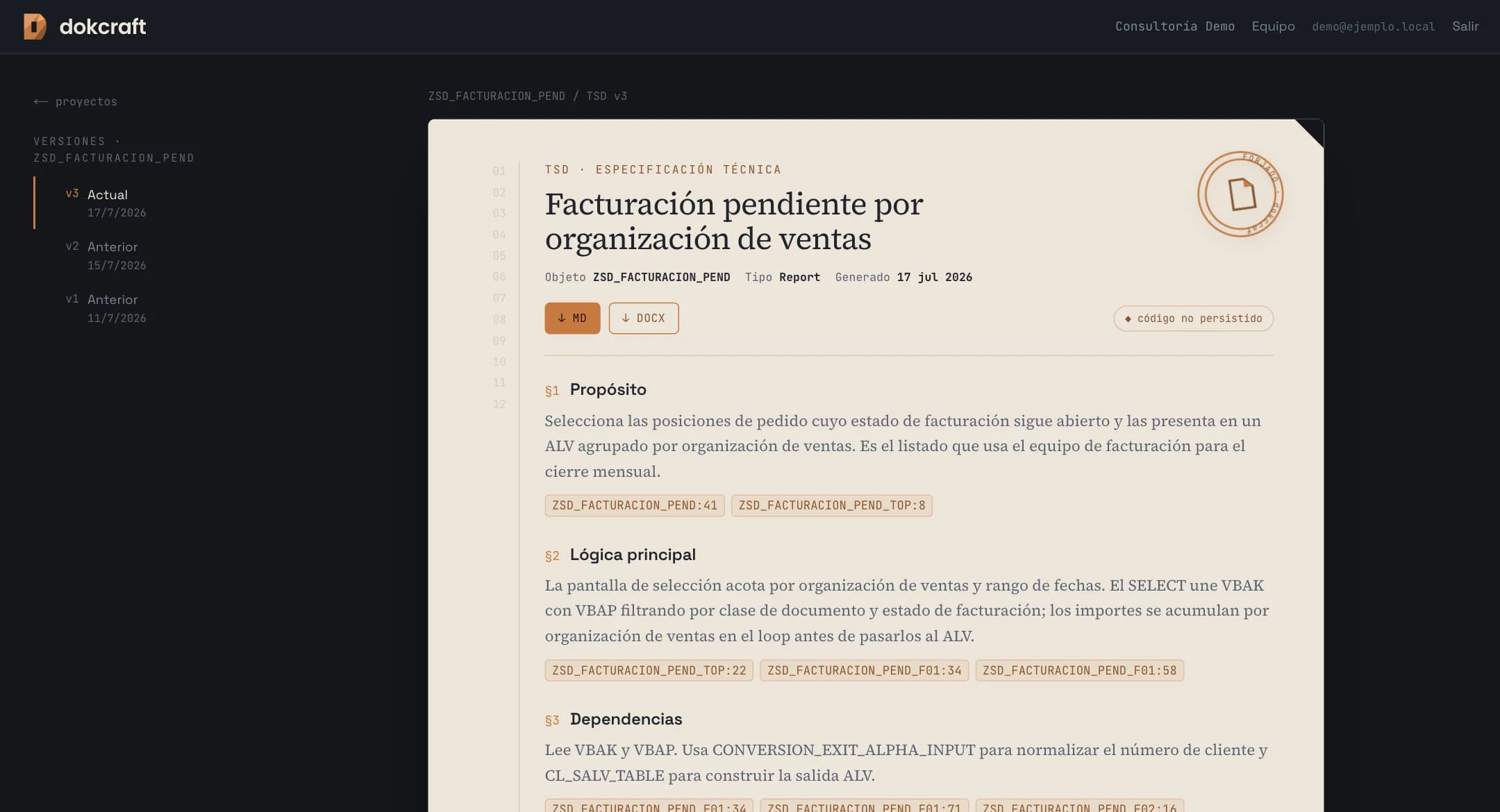Click the VERSIONES sidebar heading

pyautogui.click(x=114, y=149)
